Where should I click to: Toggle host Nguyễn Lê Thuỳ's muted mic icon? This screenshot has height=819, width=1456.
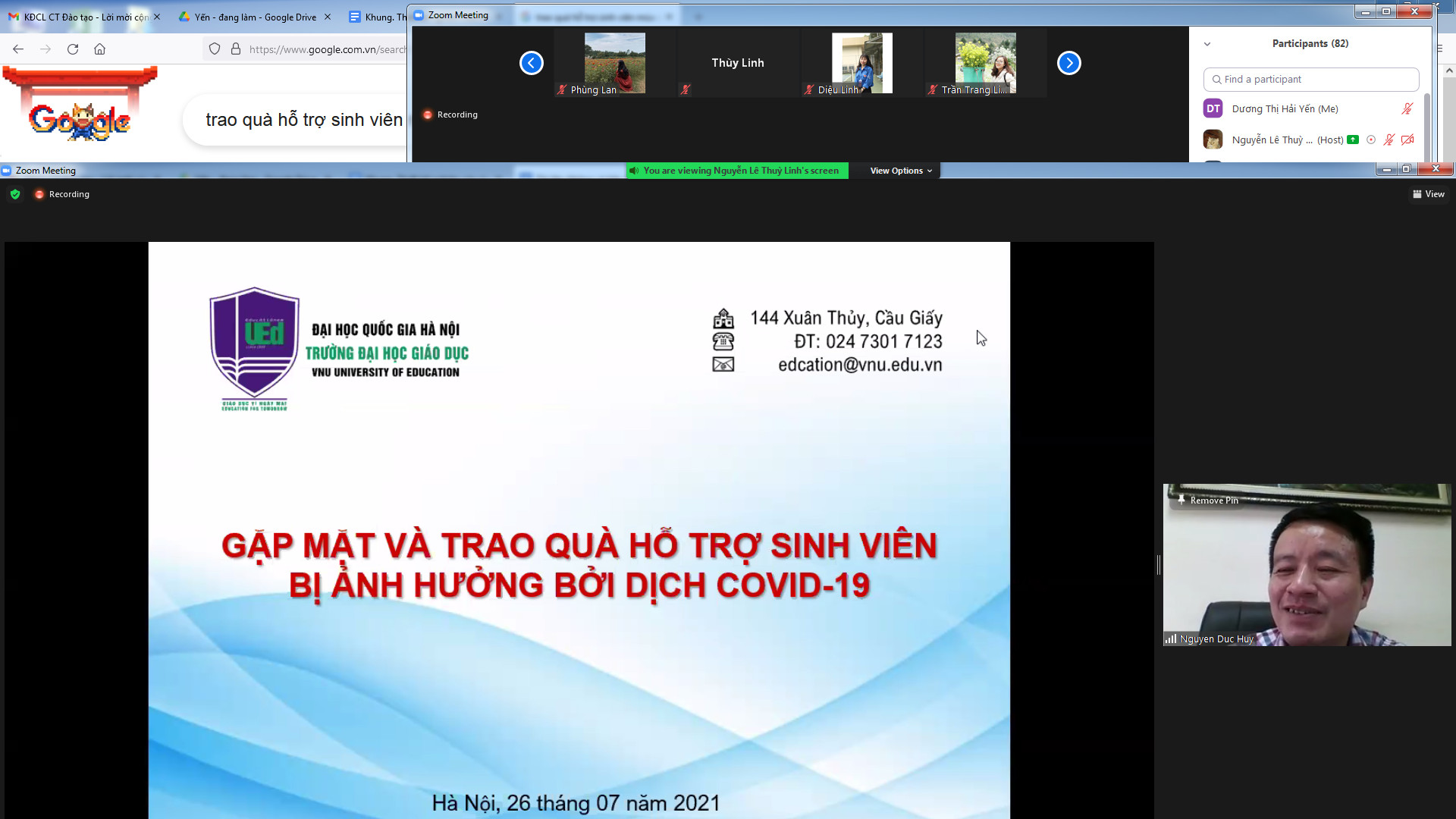1389,140
